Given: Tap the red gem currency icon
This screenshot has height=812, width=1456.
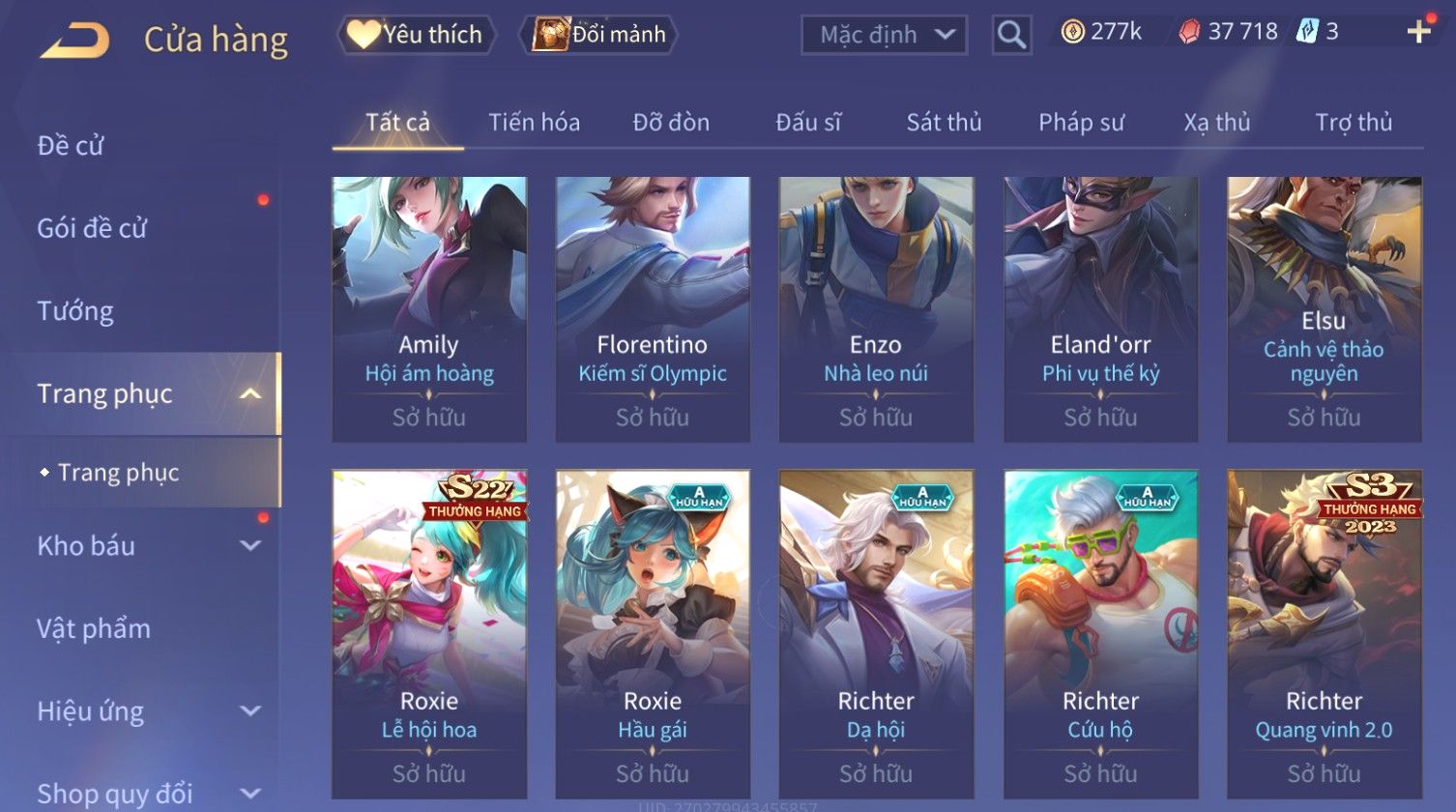Looking at the screenshot, I should [1189, 32].
